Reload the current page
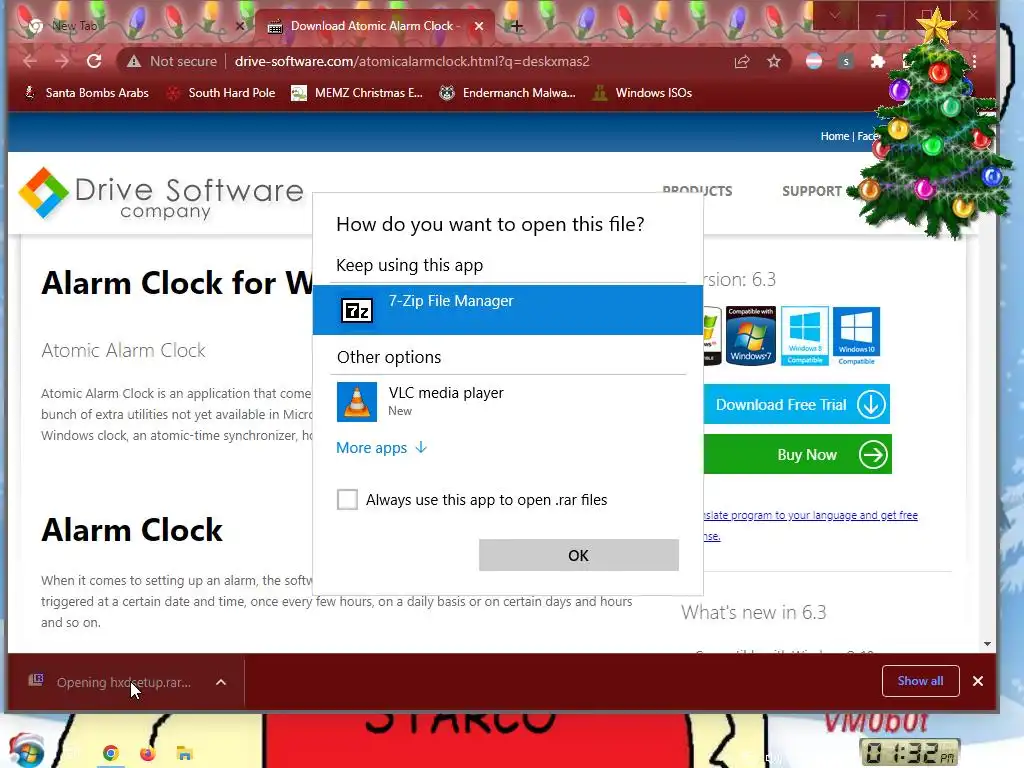This screenshot has height=768, width=1024. (x=94, y=61)
